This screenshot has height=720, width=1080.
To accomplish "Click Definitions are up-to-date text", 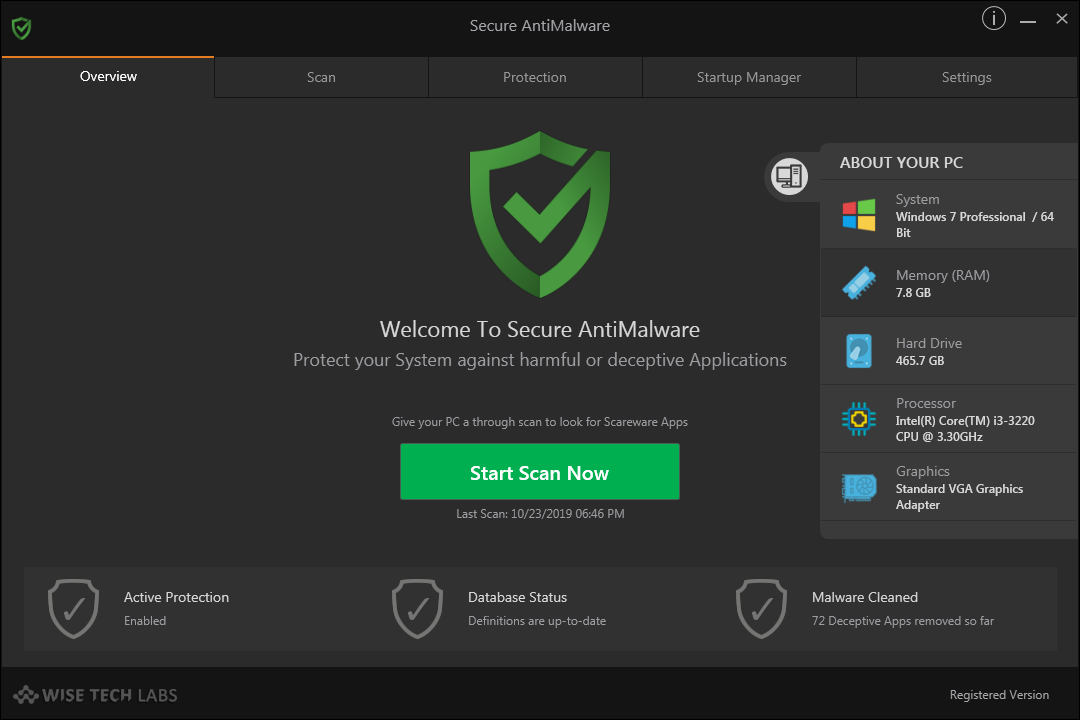I will click(x=537, y=621).
